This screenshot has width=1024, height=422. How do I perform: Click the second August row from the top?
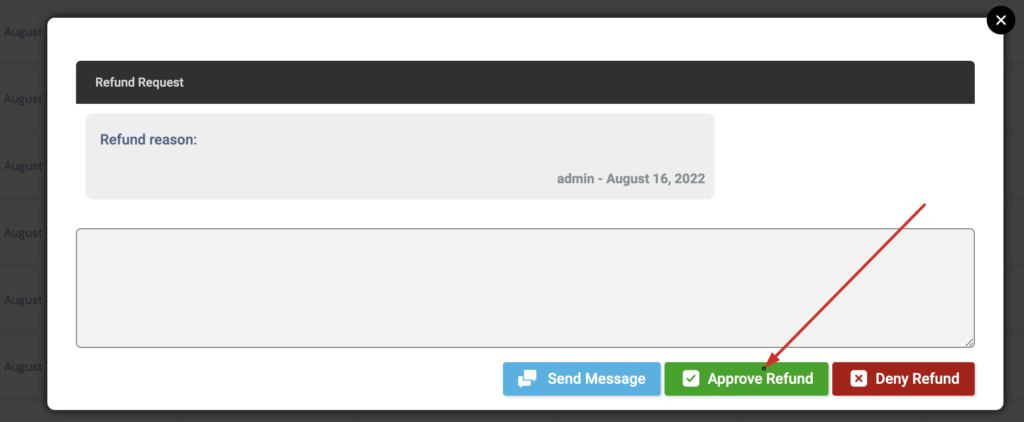pyautogui.click(x=23, y=99)
